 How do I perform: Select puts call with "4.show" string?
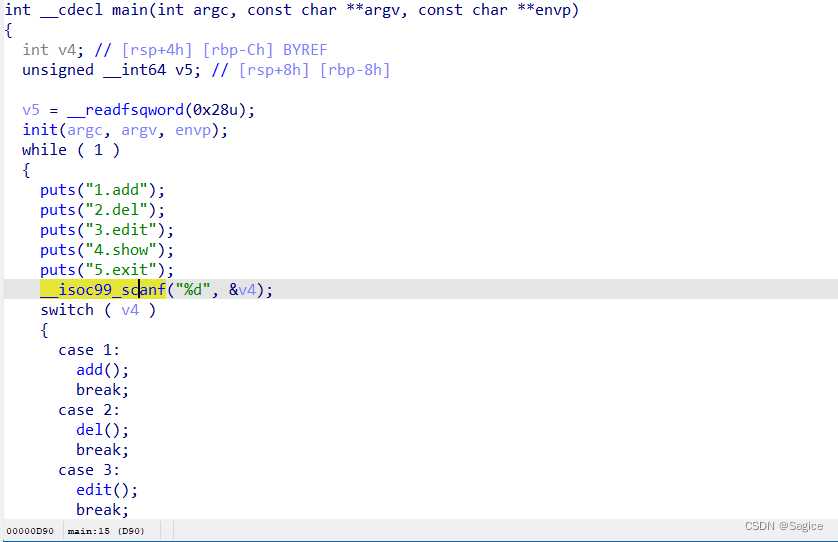coord(107,250)
